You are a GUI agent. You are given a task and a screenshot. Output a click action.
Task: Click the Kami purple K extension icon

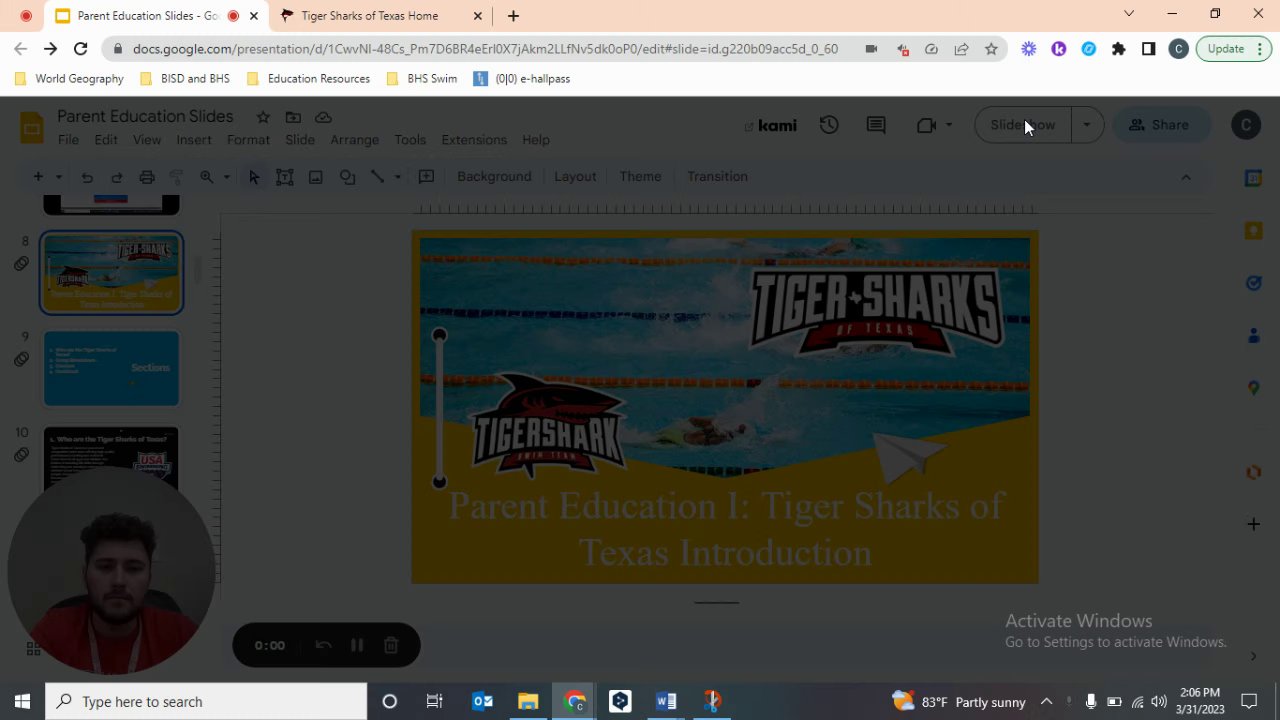coord(1059,49)
